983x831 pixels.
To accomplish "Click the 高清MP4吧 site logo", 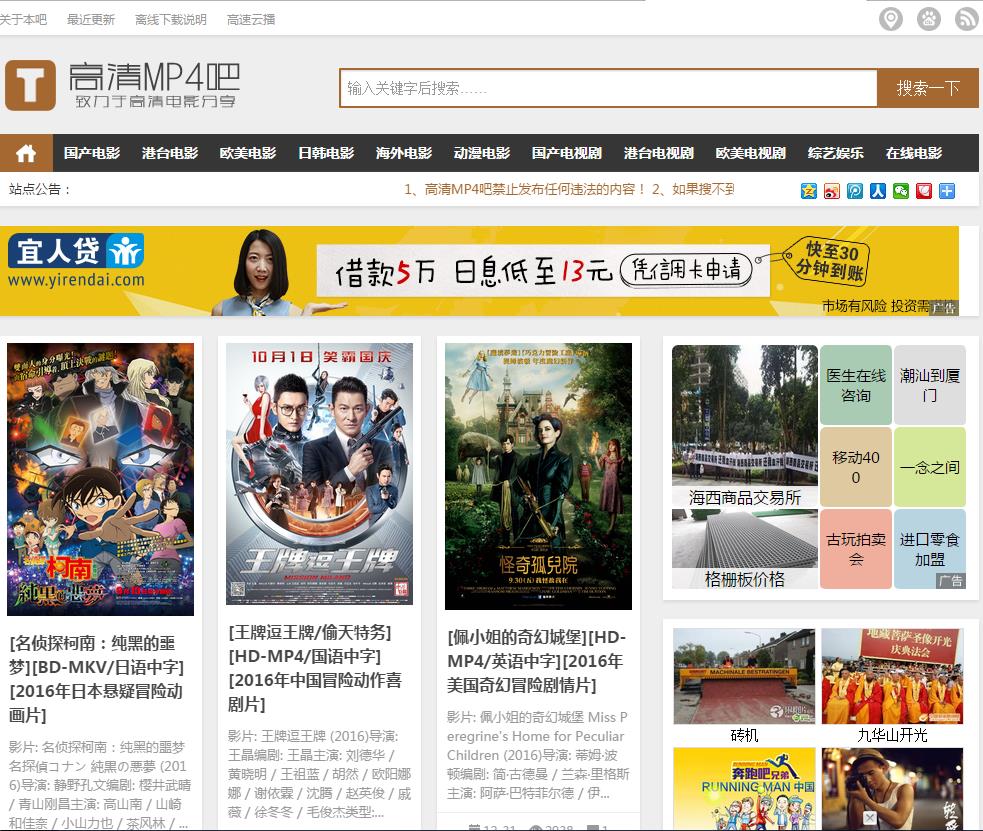I will [x=123, y=85].
